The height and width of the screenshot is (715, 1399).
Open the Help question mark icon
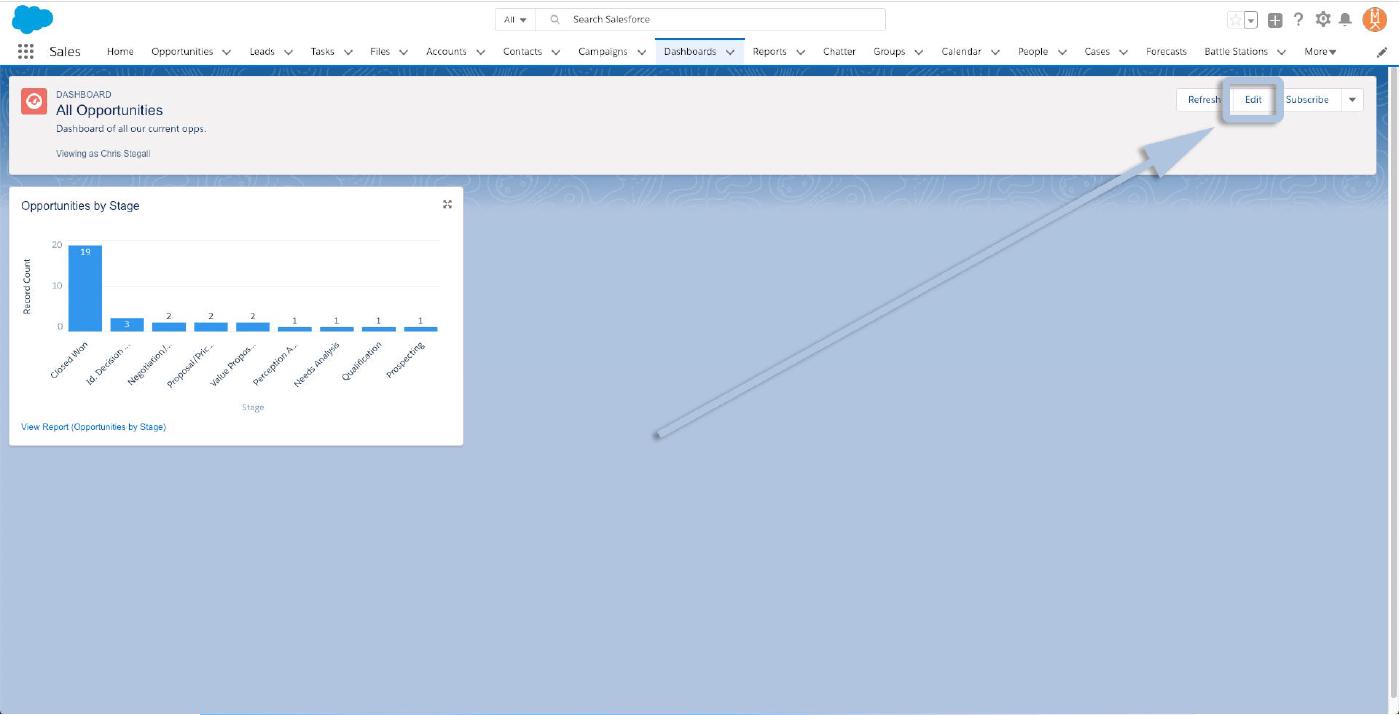[x=1299, y=20]
